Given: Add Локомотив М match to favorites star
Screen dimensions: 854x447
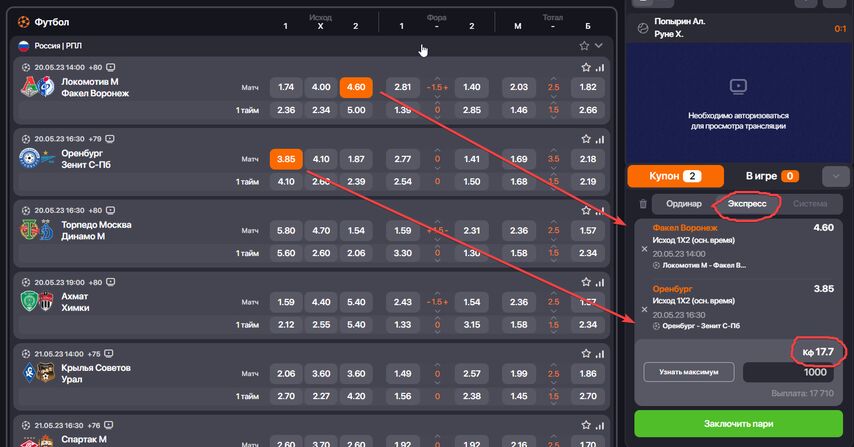Looking at the screenshot, I should click(585, 68).
